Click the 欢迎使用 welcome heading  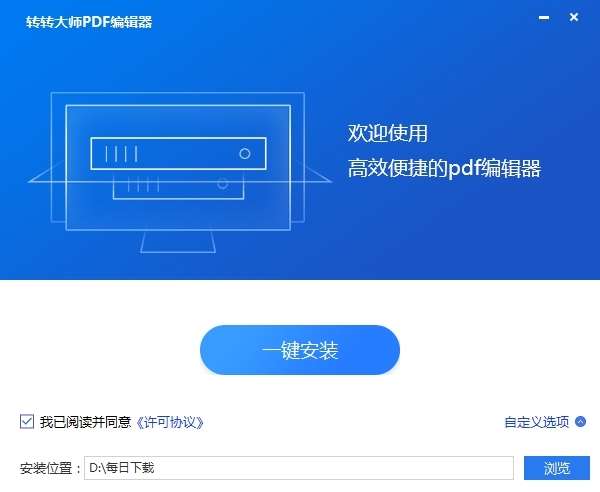[x=387, y=133]
